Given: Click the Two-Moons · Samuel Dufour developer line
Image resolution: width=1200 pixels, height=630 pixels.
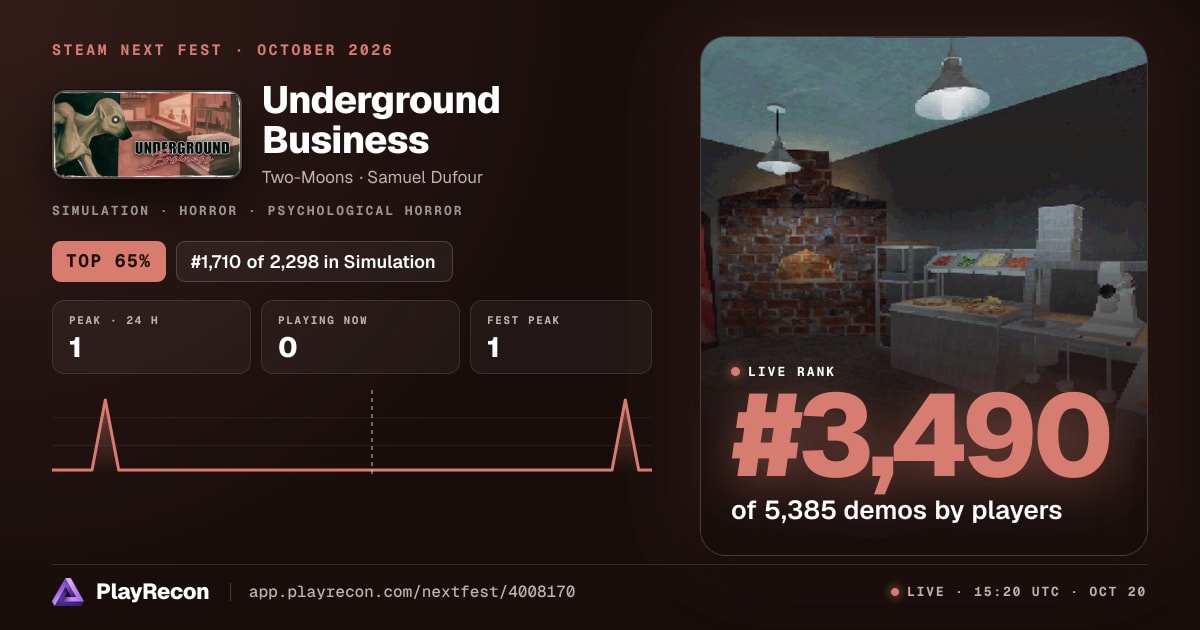Looking at the screenshot, I should point(374,177).
